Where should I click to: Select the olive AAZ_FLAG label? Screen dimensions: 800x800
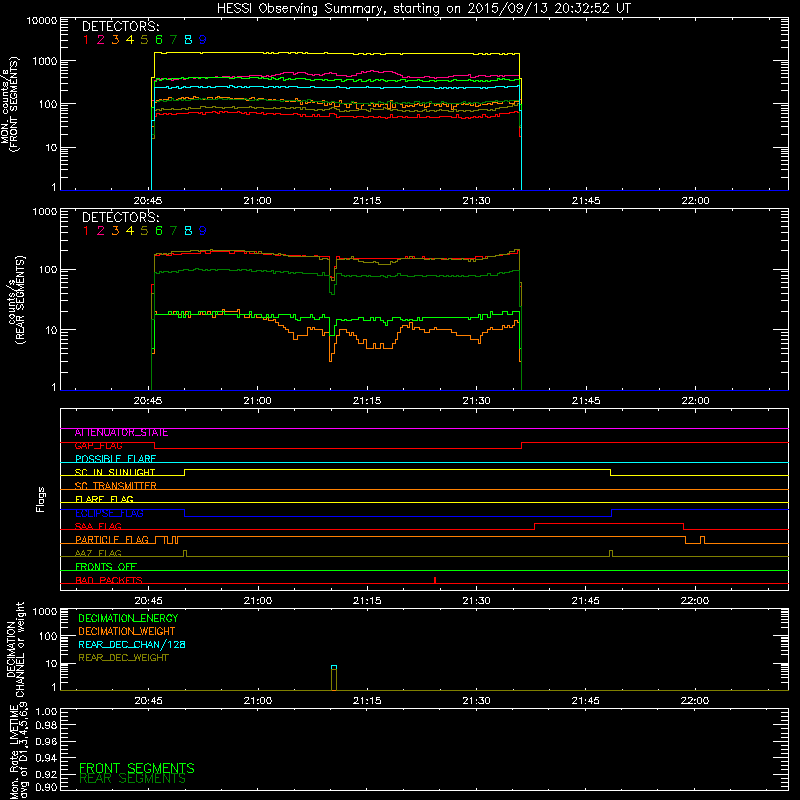click(x=98, y=554)
